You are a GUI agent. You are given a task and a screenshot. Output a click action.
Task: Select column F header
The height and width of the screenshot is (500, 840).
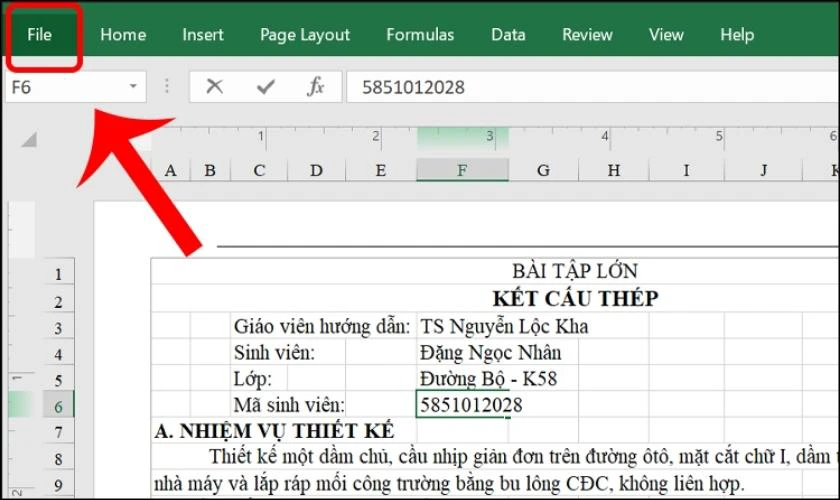[x=462, y=170]
